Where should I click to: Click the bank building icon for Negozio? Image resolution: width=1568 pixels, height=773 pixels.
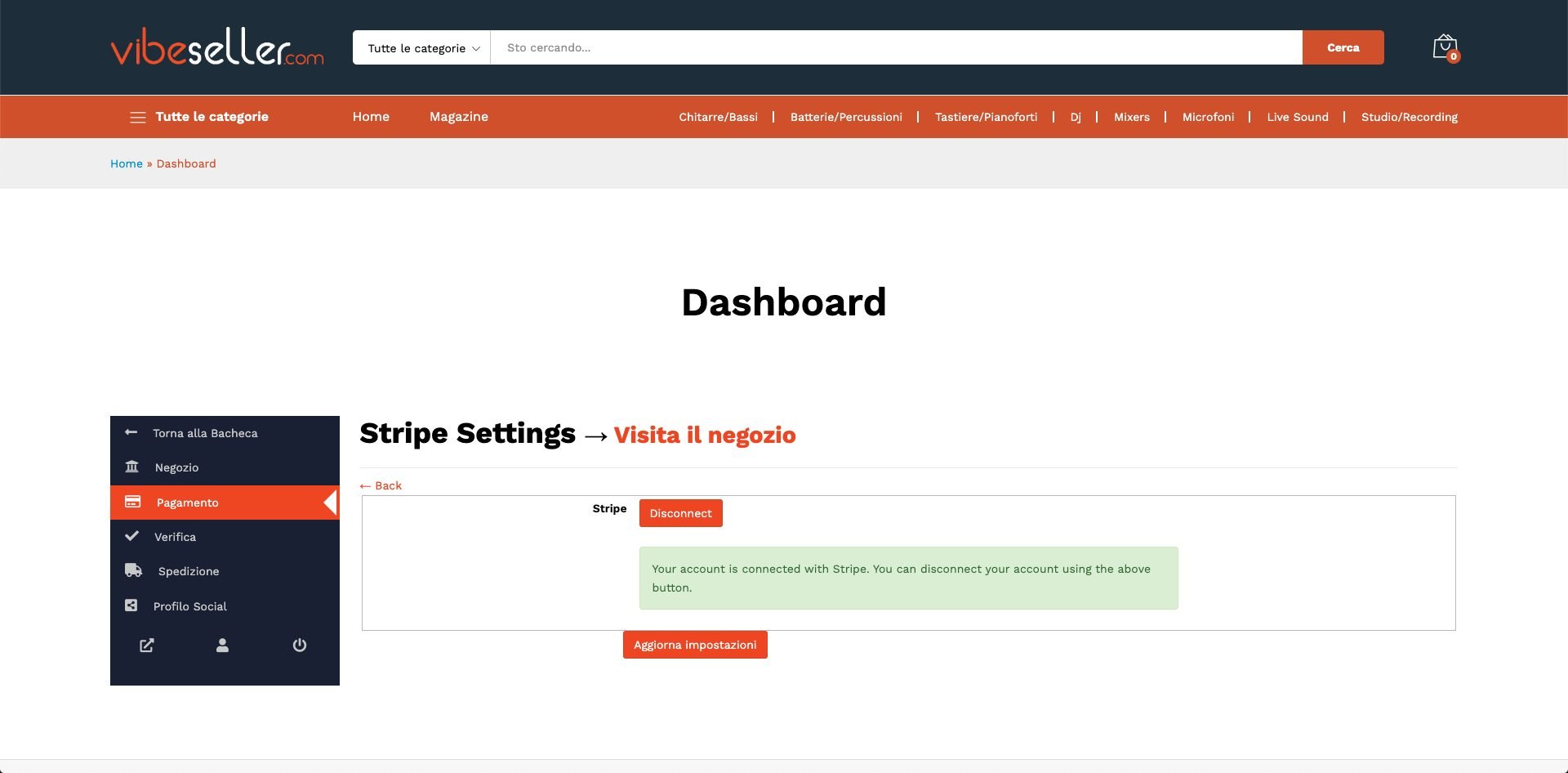[131, 467]
